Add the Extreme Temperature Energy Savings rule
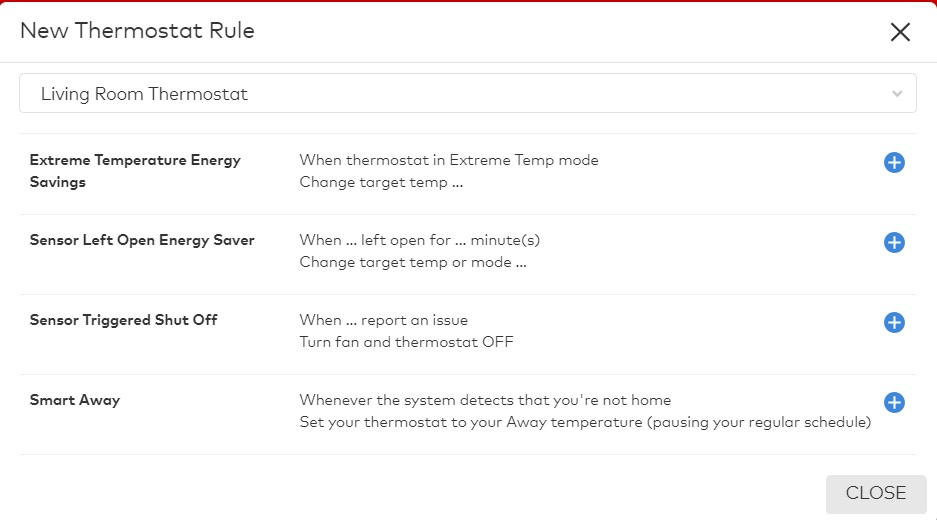 tap(894, 163)
